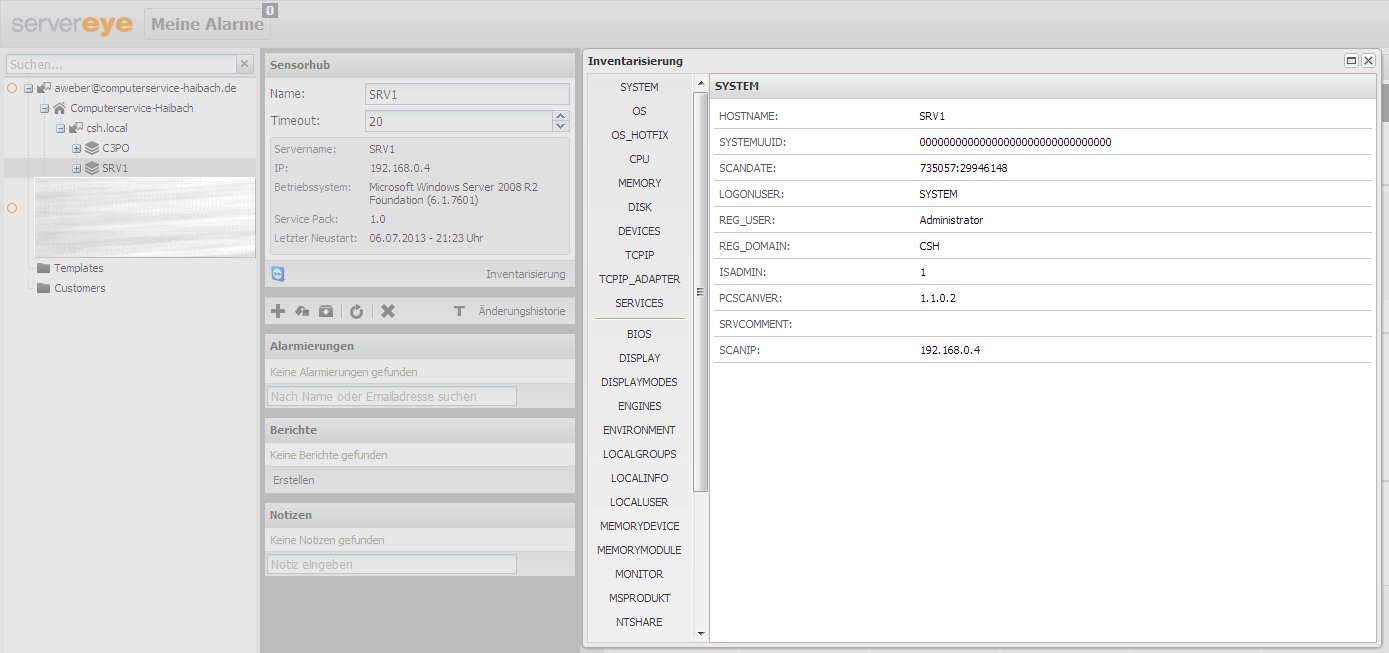Click the archive download box icon

tap(326, 312)
